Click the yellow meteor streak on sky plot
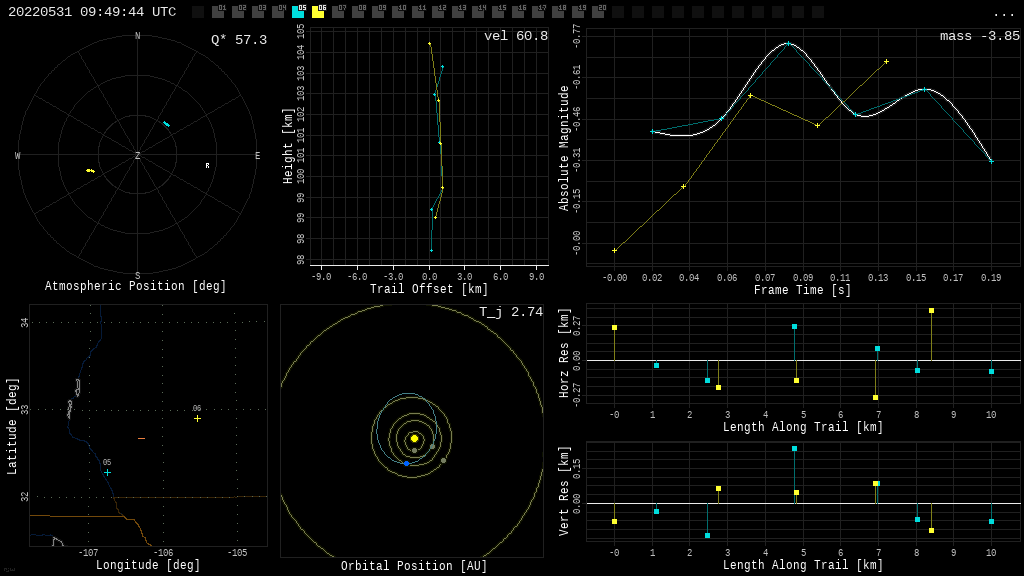The image size is (1024, 576). click(x=90, y=171)
